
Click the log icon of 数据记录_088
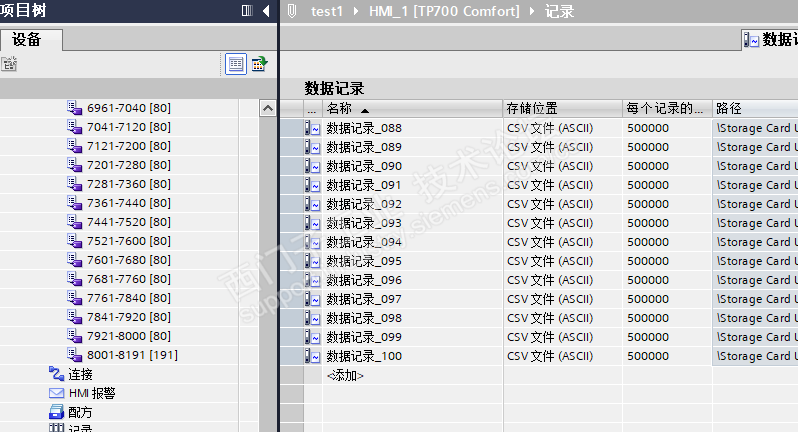click(x=312, y=128)
